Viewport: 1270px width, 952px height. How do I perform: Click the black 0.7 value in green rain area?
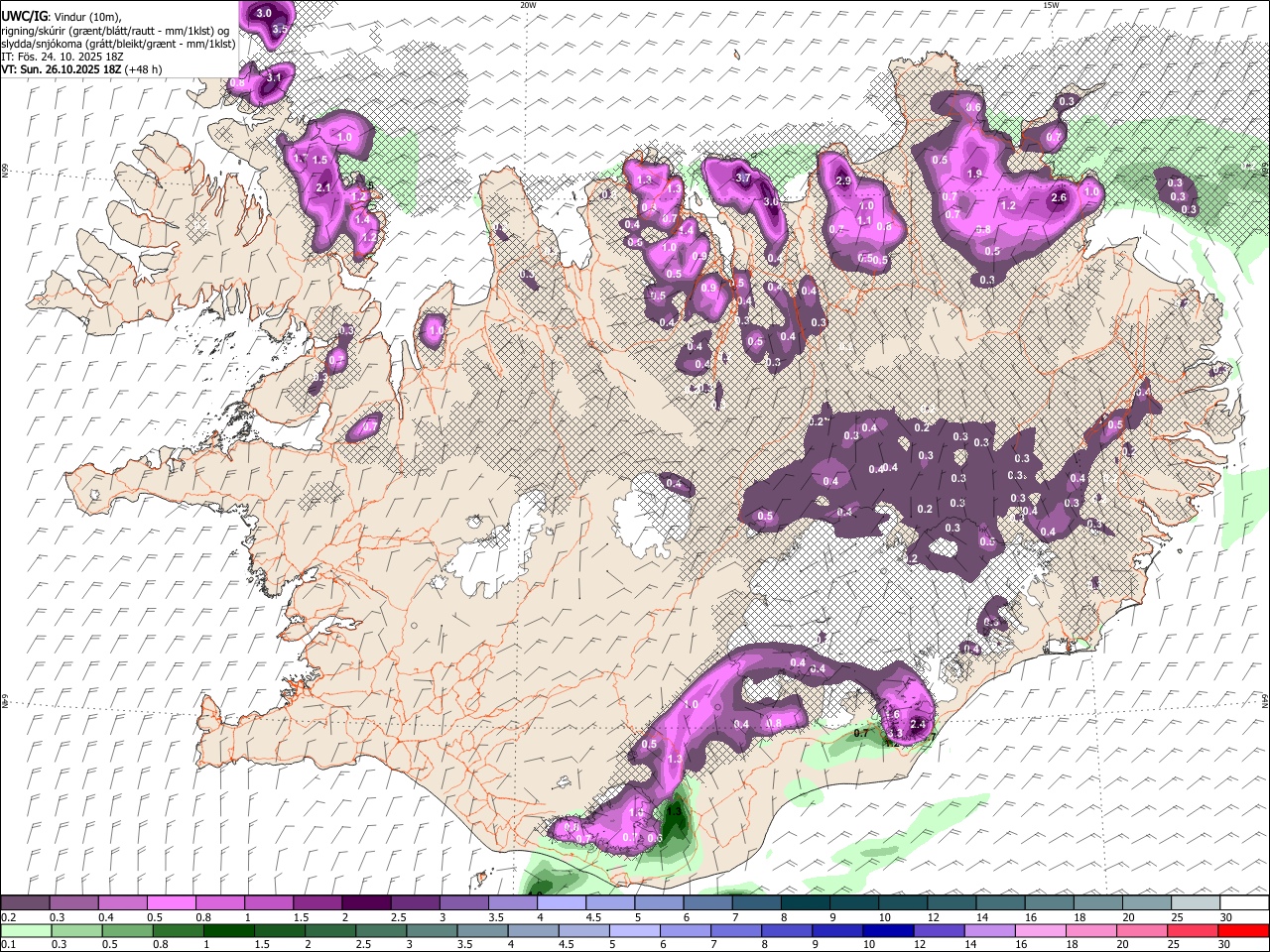(x=861, y=733)
